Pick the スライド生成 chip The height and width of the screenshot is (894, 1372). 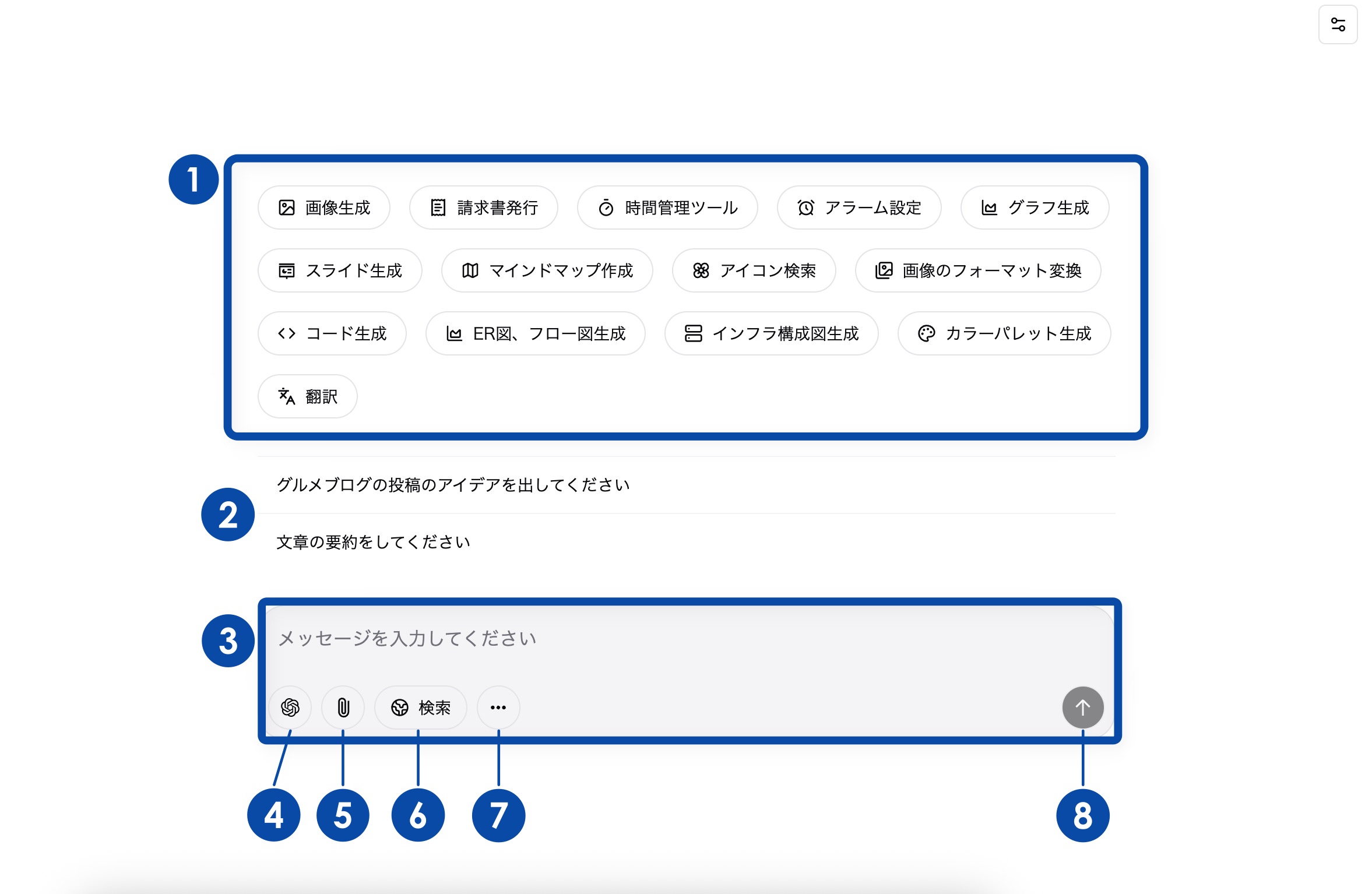pos(340,270)
